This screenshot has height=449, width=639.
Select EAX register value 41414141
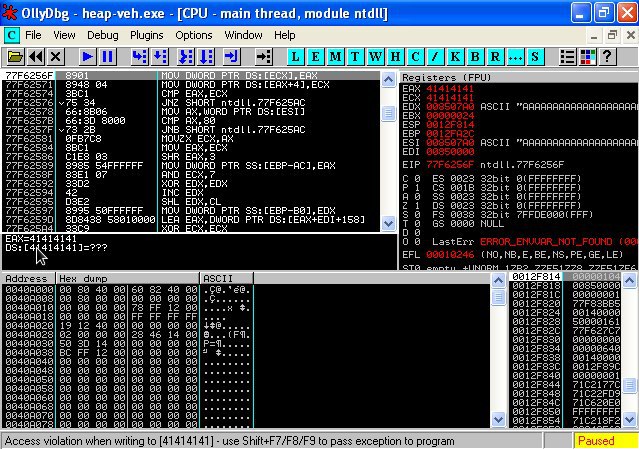pos(450,88)
